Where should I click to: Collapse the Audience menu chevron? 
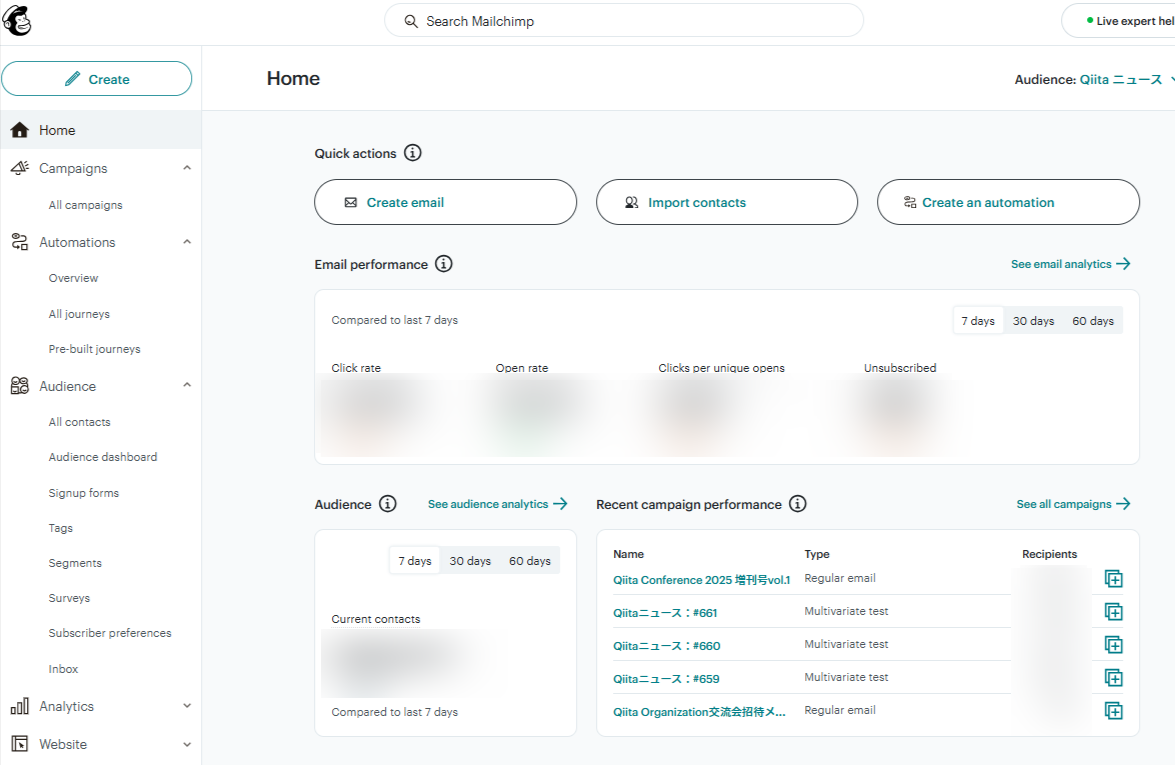click(187, 385)
